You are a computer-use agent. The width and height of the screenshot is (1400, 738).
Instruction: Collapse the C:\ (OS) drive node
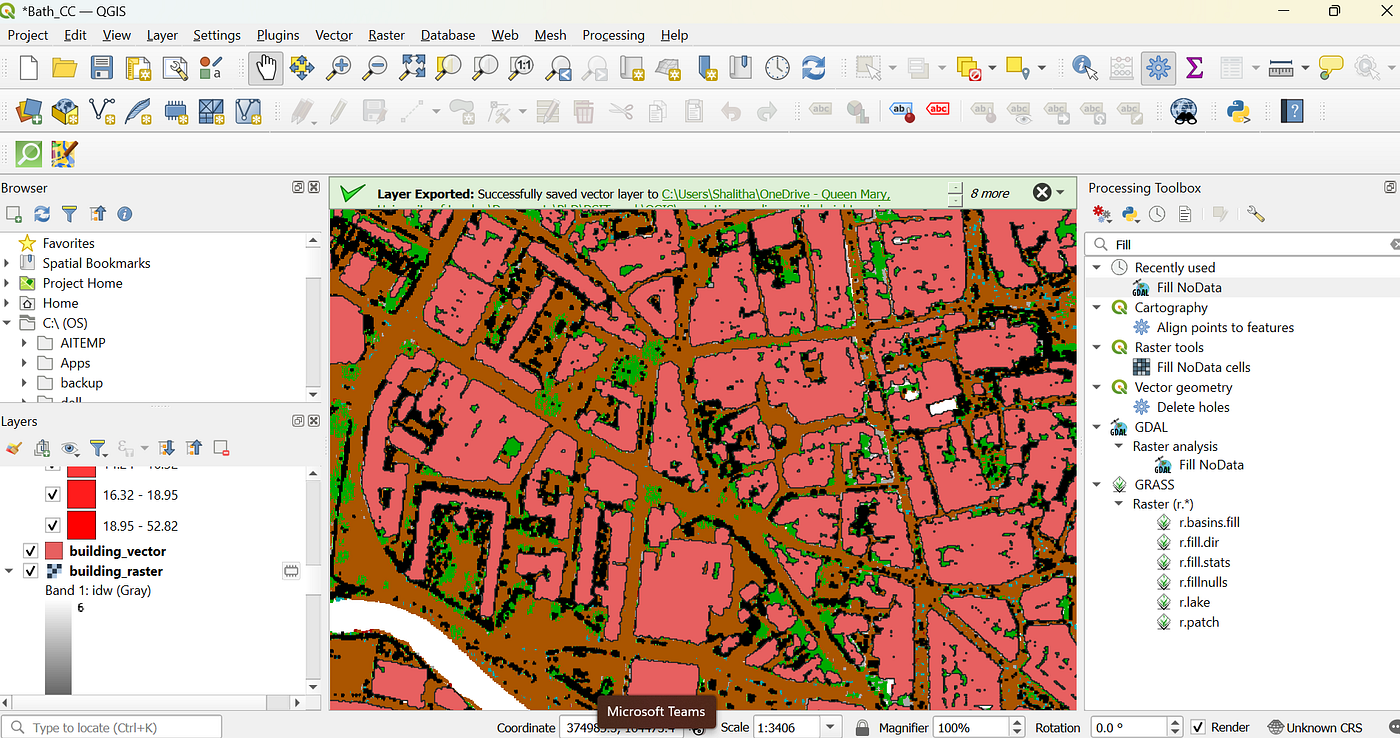pos(7,323)
